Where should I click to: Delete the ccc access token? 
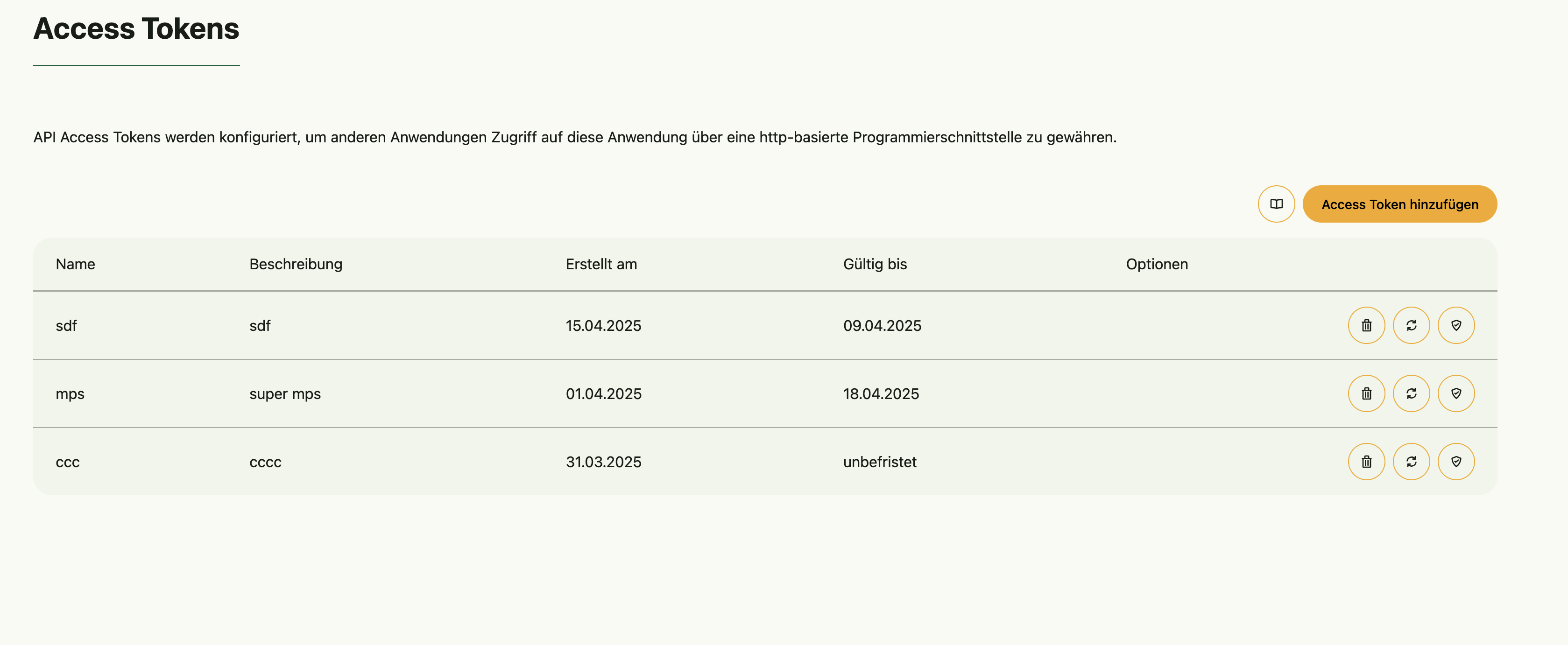click(x=1366, y=462)
